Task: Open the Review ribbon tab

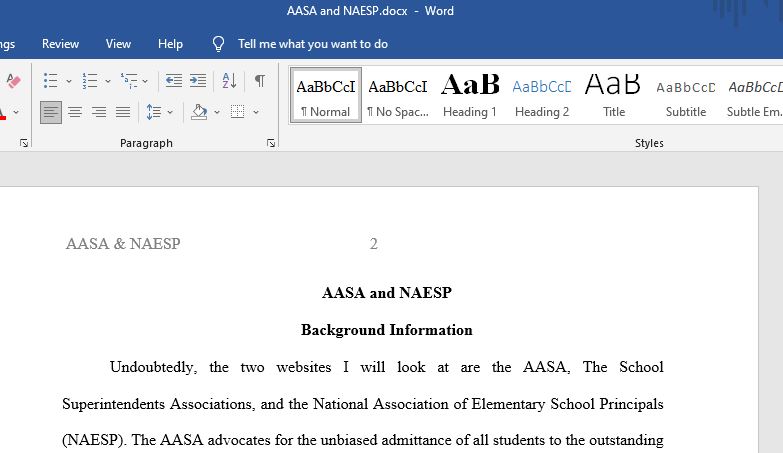Action: [x=60, y=44]
